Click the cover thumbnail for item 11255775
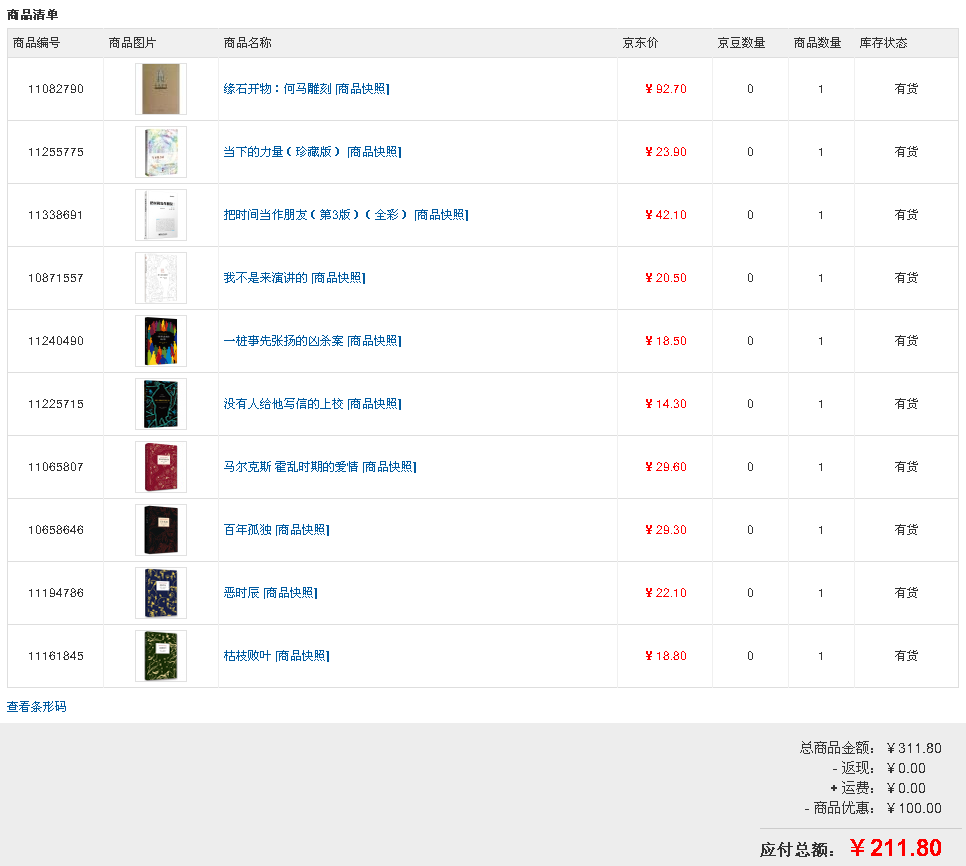The image size is (966, 866). pos(161,152)
